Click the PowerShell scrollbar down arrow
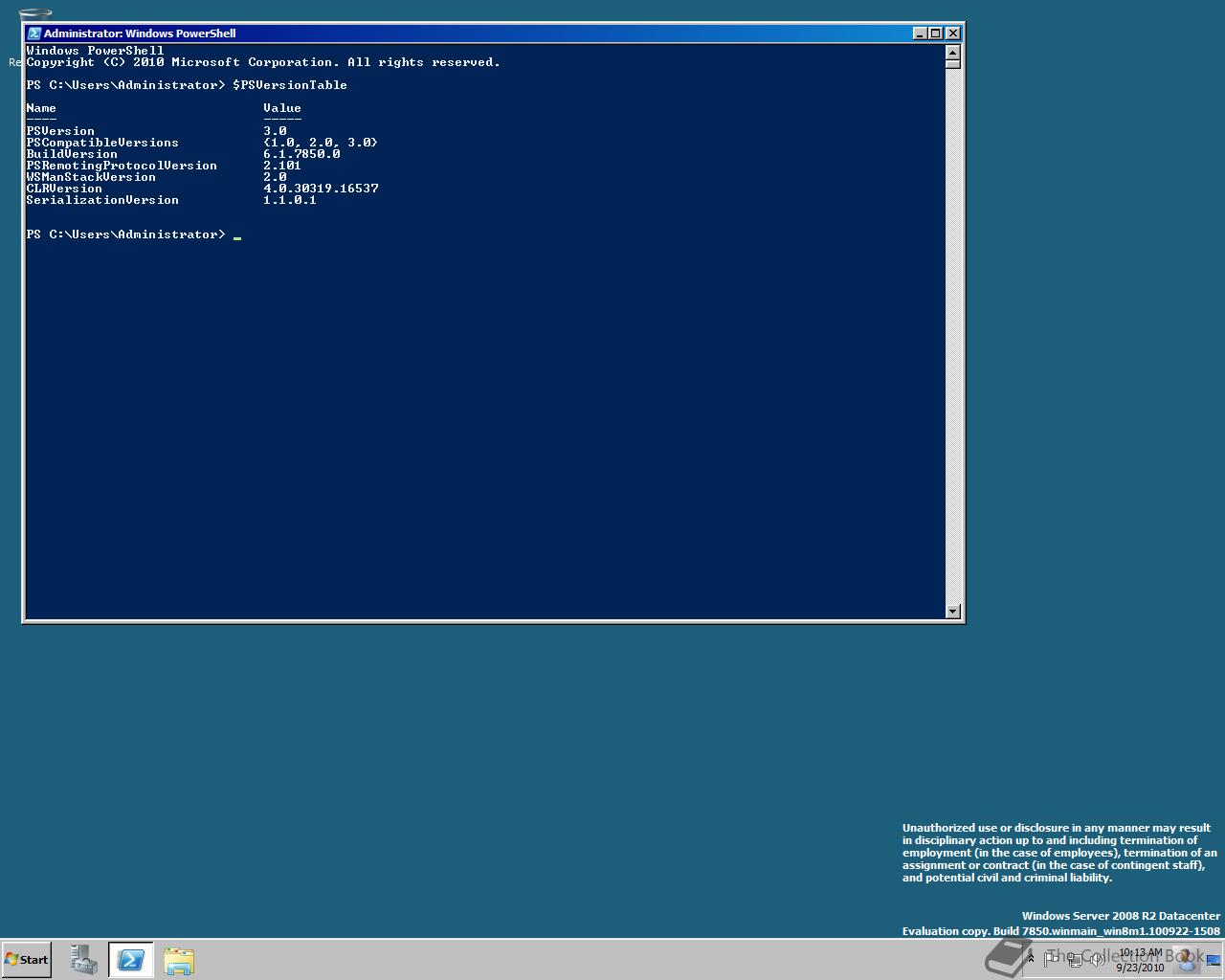The width and height of the screenshot is (1225, 980). coord(952,611)
